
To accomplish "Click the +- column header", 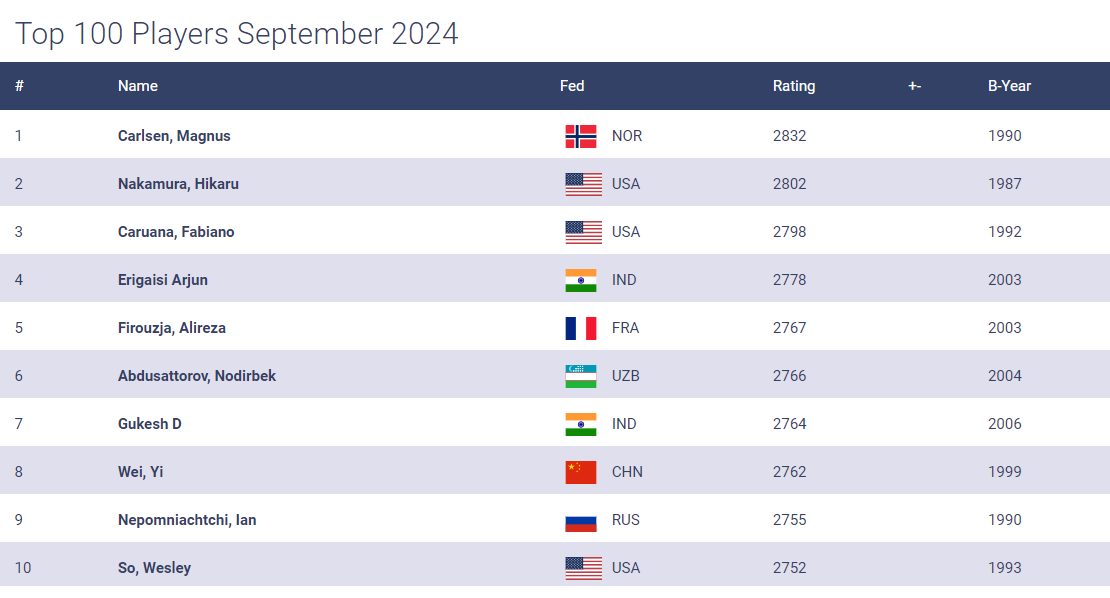I will click(914, 86).
